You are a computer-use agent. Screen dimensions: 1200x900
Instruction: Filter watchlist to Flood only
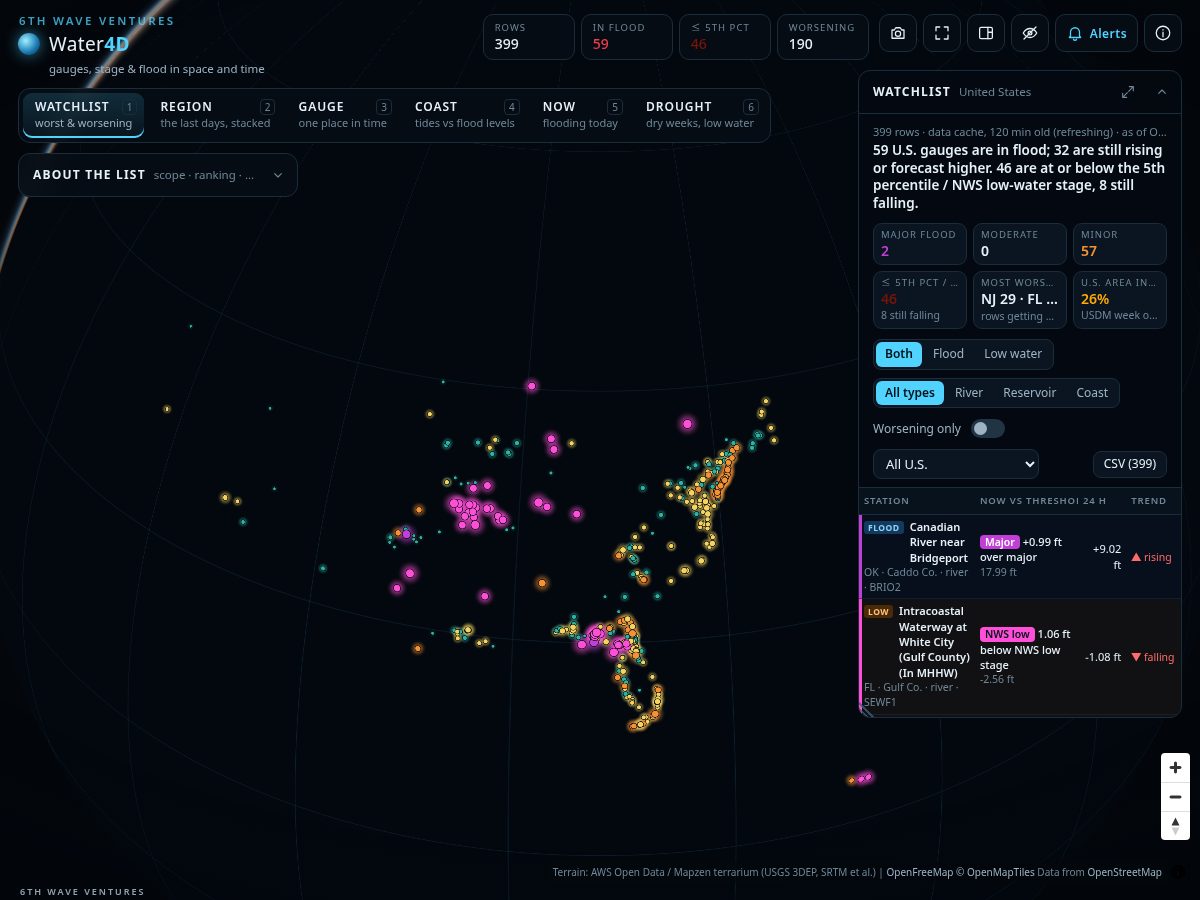(x=948, y=354)
